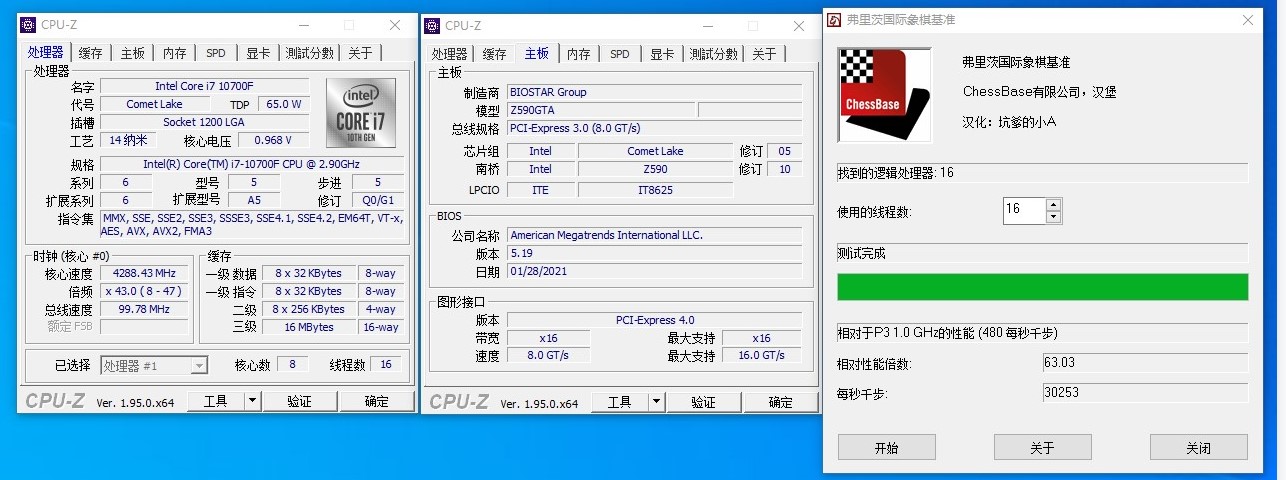This screenshot has width=1286, height=480.
Task: Click motherboard model field Z590GTA
Action: pyautogui.click(x=600, y=110)
